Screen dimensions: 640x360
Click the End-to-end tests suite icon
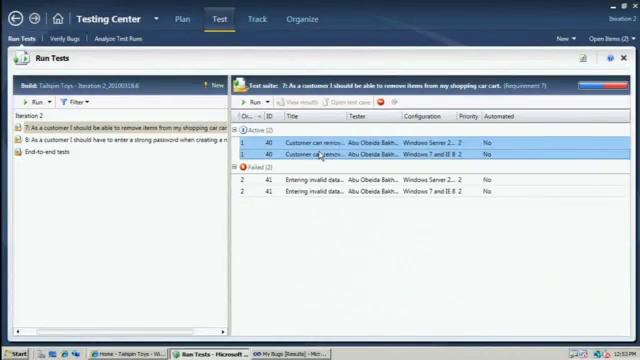coord(18,152)
